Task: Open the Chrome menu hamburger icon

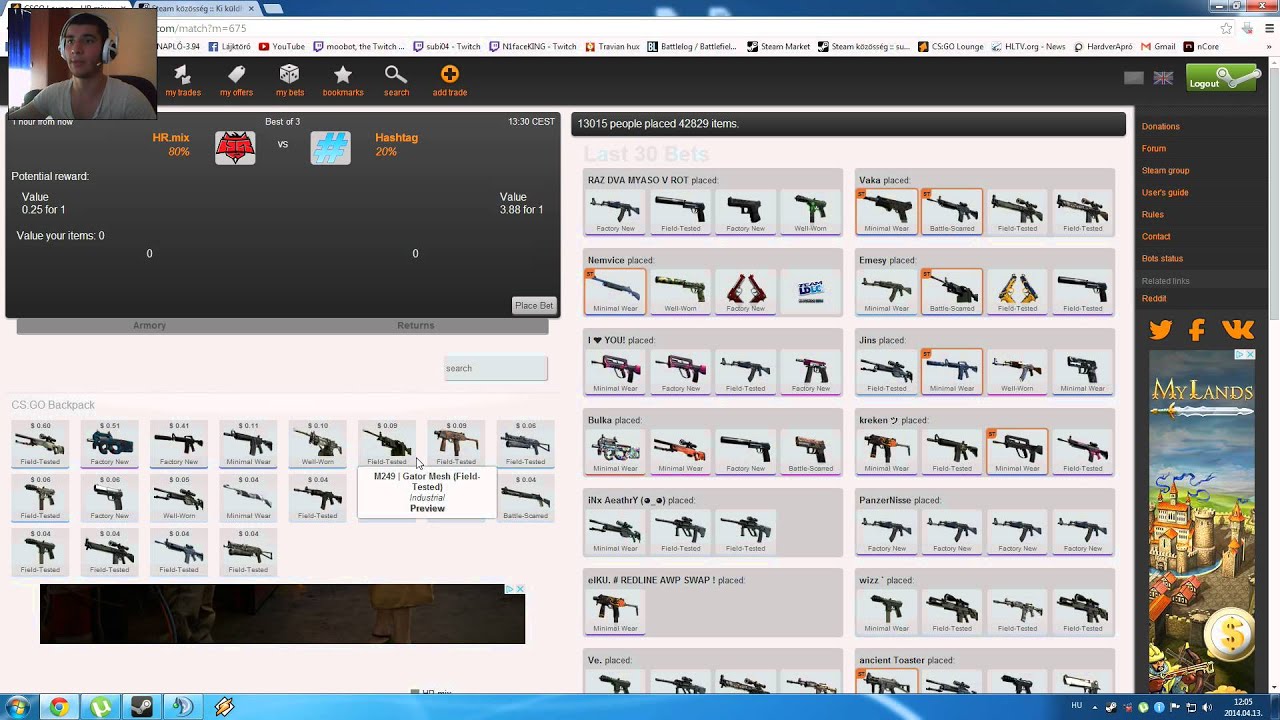Action: coord(1269,28)
